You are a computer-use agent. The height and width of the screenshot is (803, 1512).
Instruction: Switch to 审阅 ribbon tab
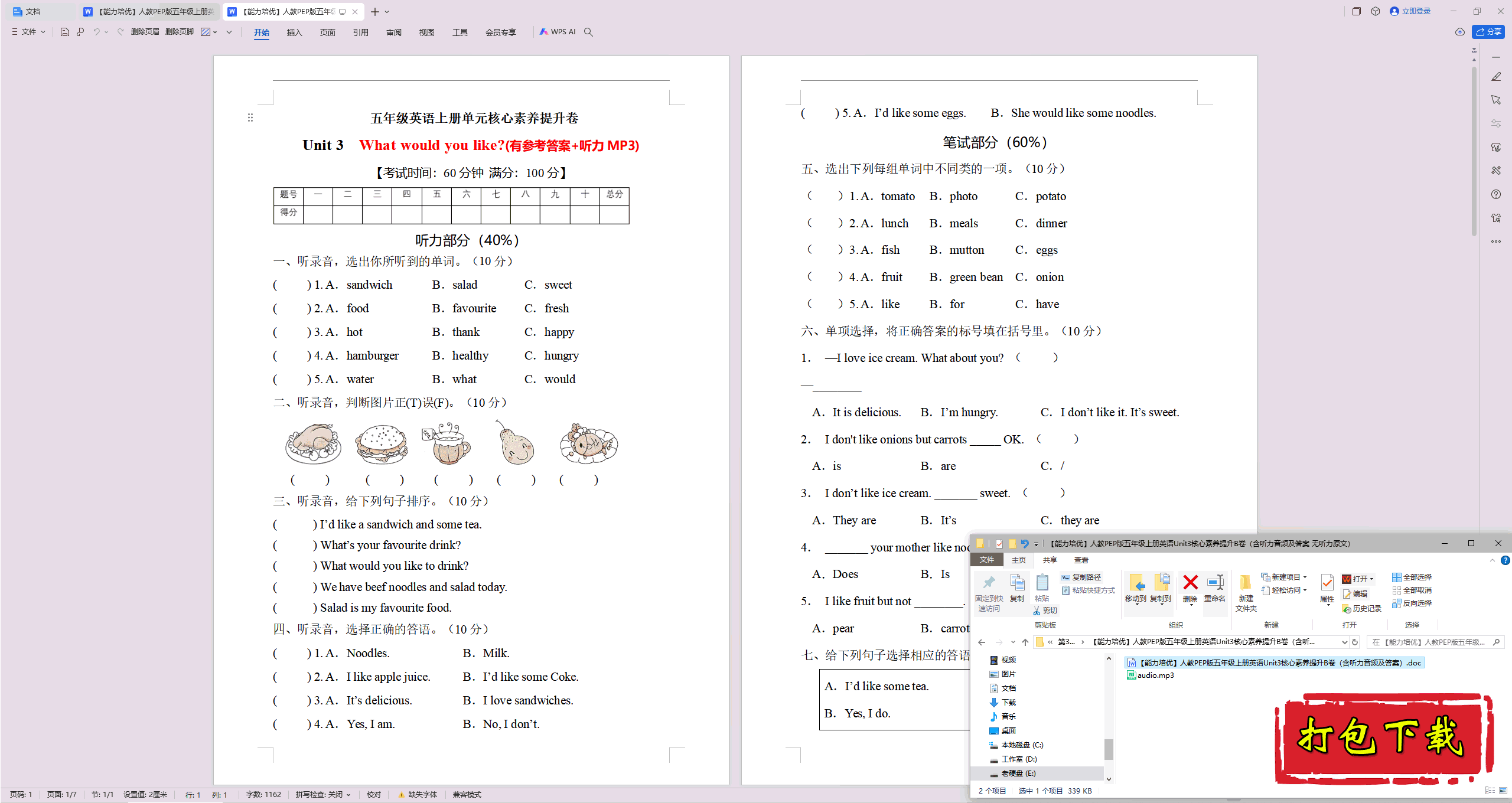tap(393, 32)
